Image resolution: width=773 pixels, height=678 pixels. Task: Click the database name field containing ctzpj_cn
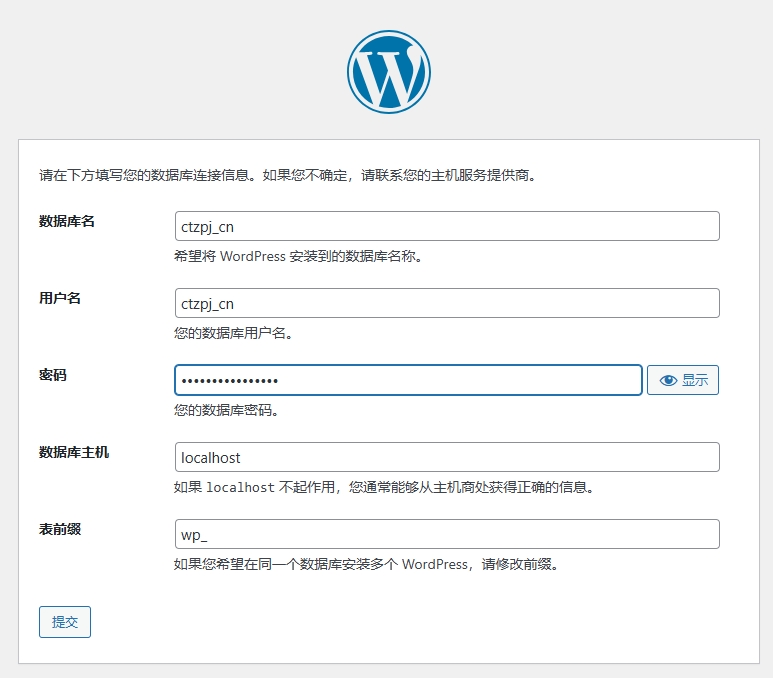coord(446,226)
